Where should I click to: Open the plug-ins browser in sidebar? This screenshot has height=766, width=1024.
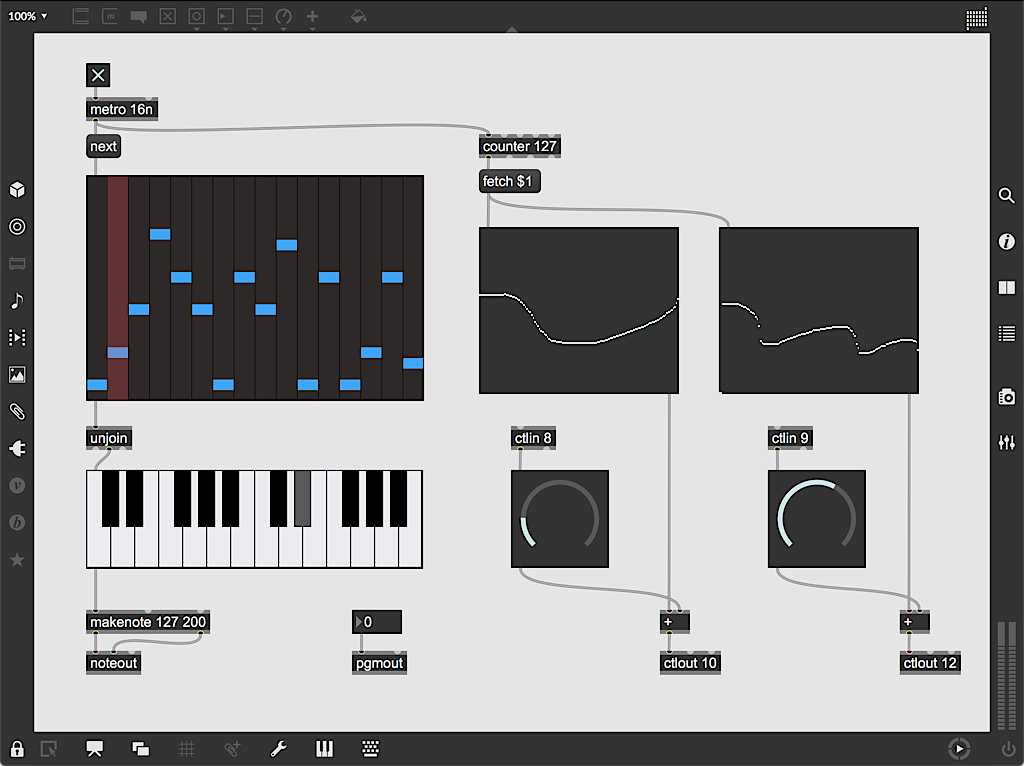click(17, 449)
